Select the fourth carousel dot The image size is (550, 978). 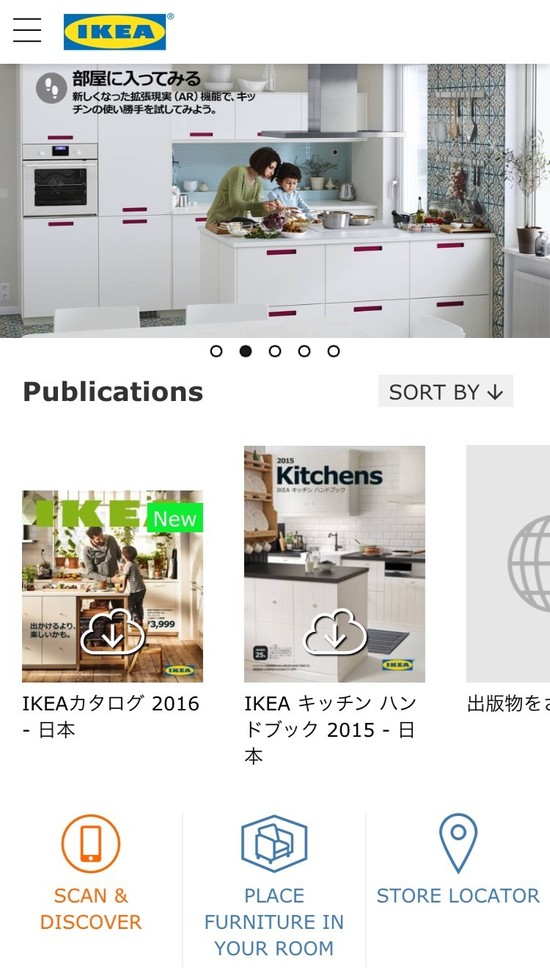[304, 351]
